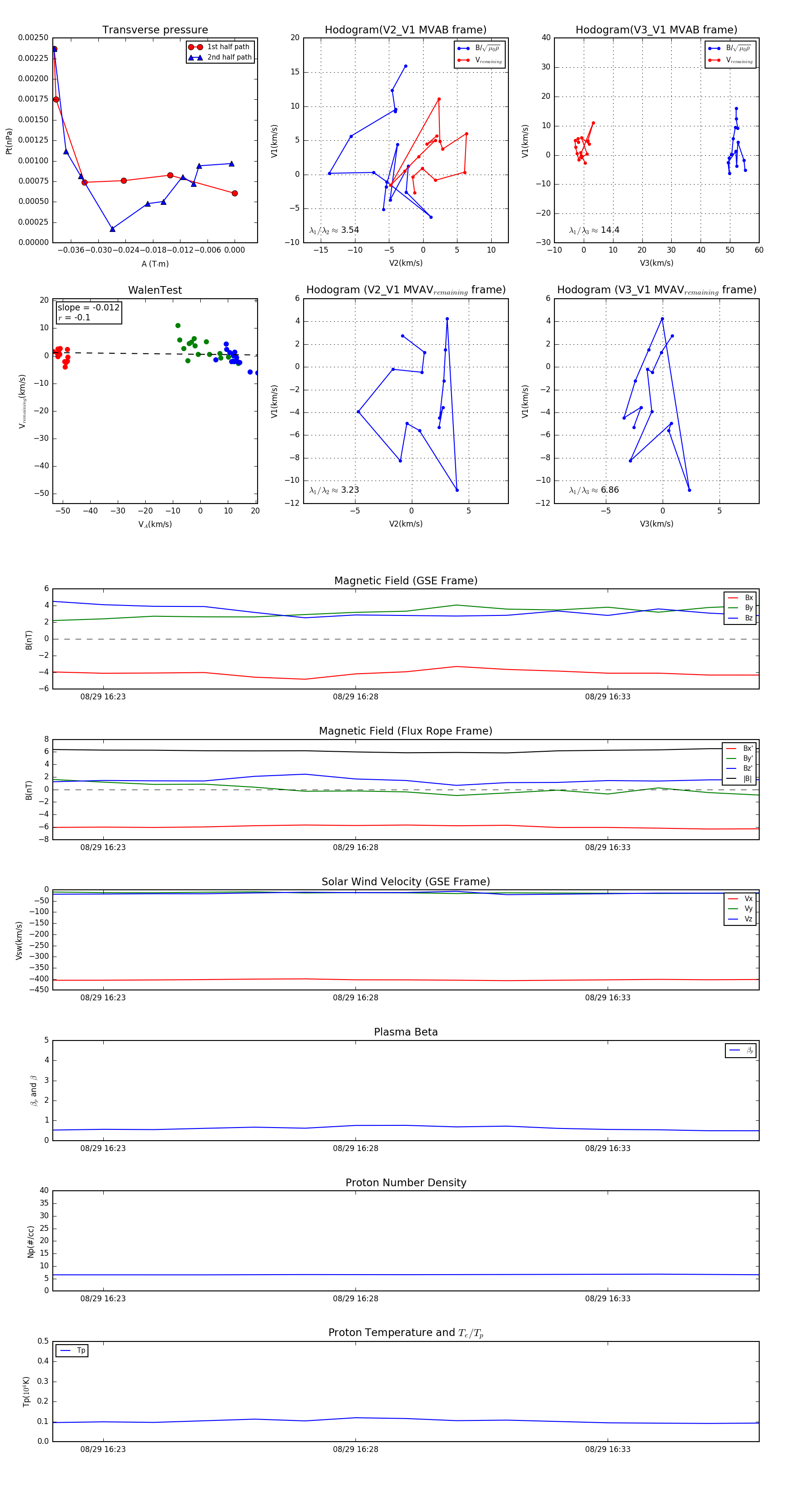Click the "Np(#/cc)" y-axis label
Screen dimensions: 812x1489
(x=31, y=1242)
